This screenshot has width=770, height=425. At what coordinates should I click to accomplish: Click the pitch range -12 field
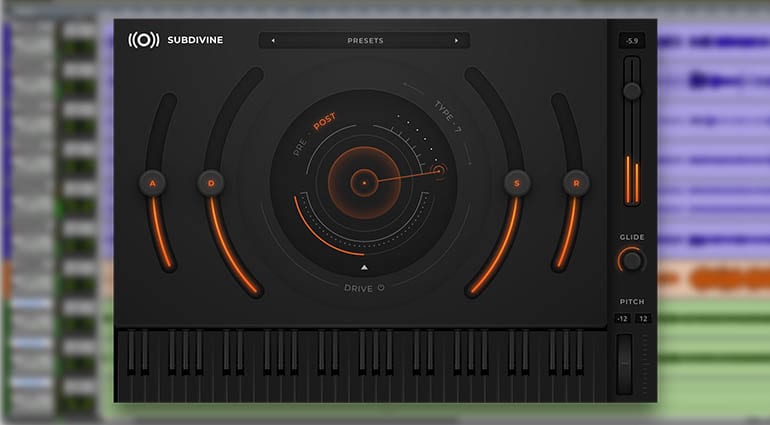pyautogui.click(x=622, y=318)
